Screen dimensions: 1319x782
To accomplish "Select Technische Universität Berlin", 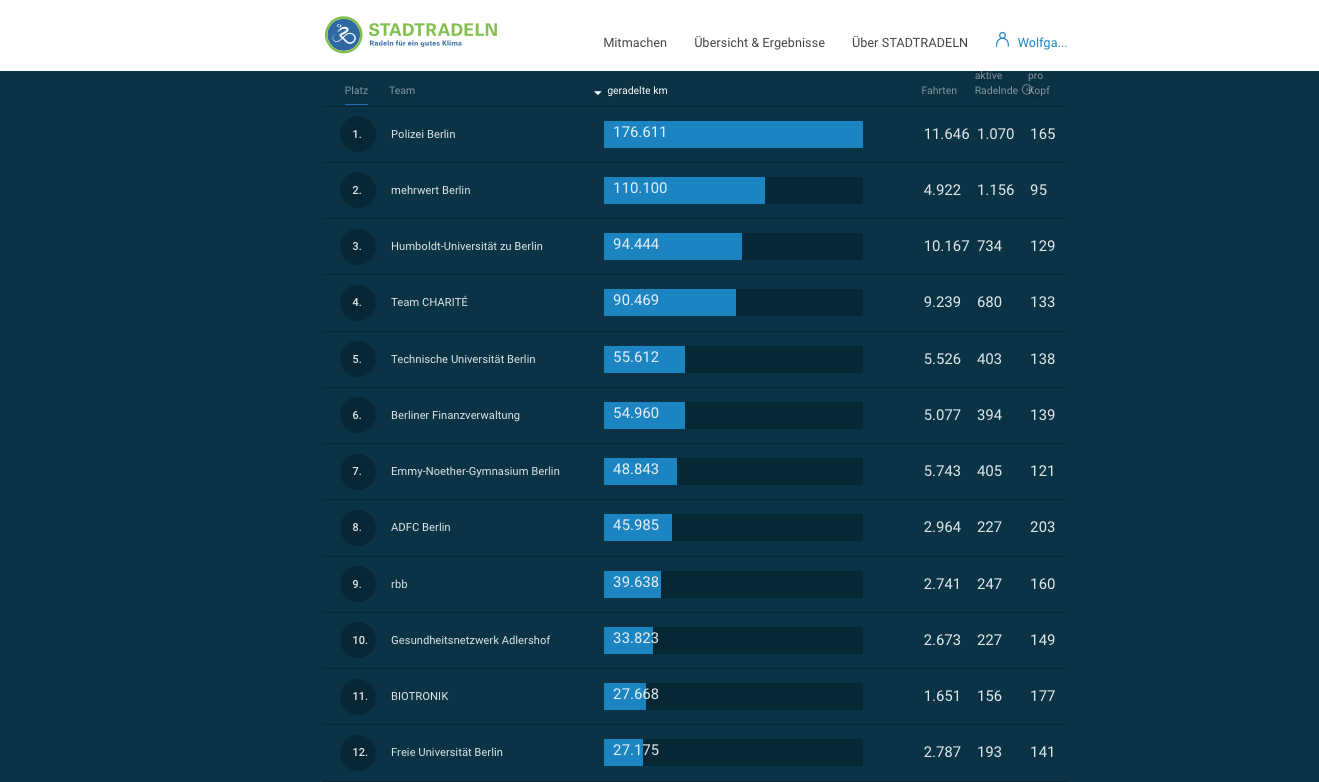I will point(463,359).
